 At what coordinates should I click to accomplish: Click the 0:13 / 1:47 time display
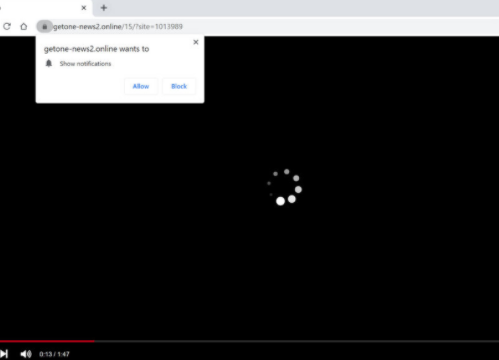coord(54,354)
